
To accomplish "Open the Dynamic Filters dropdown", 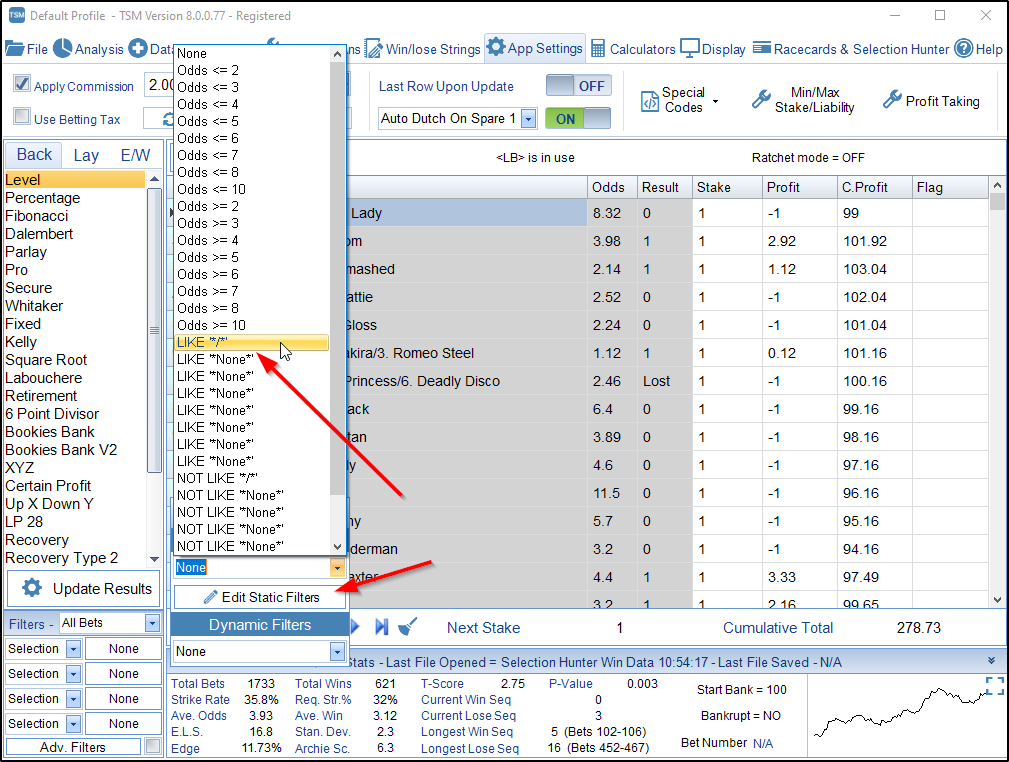I will (x=337, y=651).
